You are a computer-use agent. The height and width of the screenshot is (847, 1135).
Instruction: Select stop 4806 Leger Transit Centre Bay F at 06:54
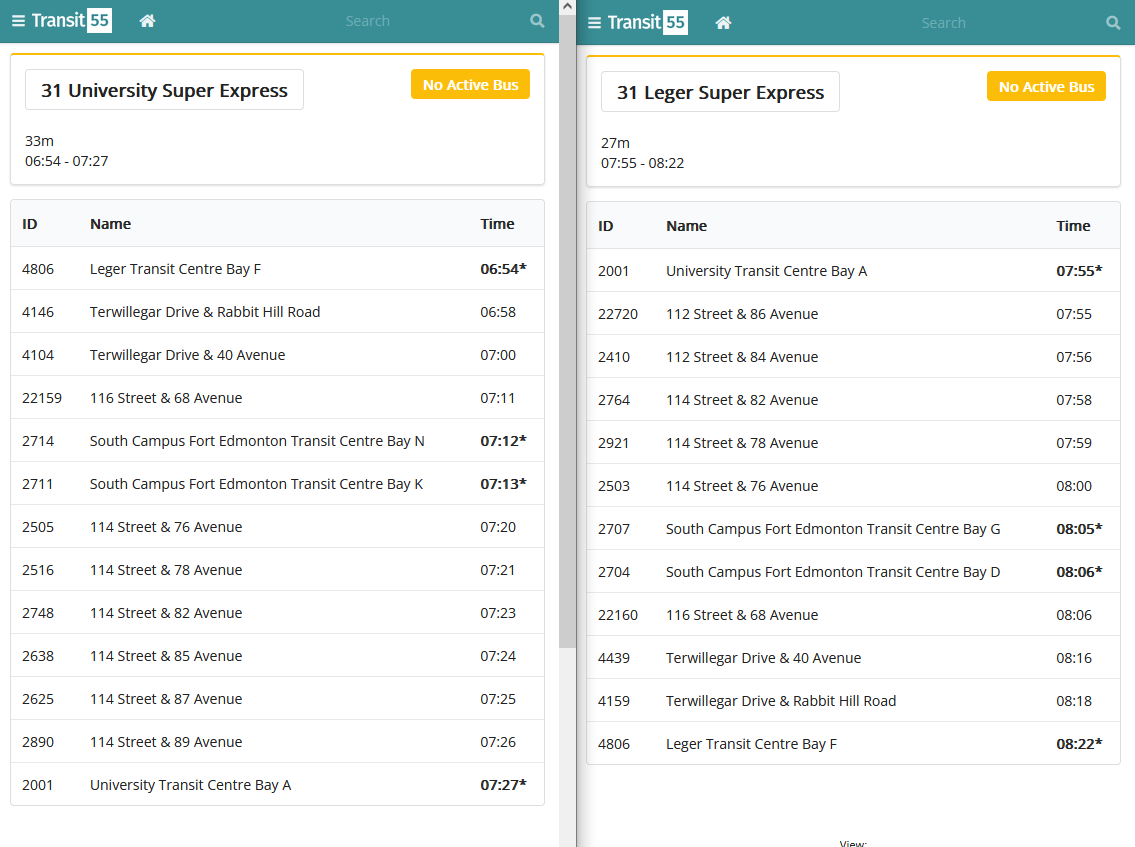[x=175, y=269]
